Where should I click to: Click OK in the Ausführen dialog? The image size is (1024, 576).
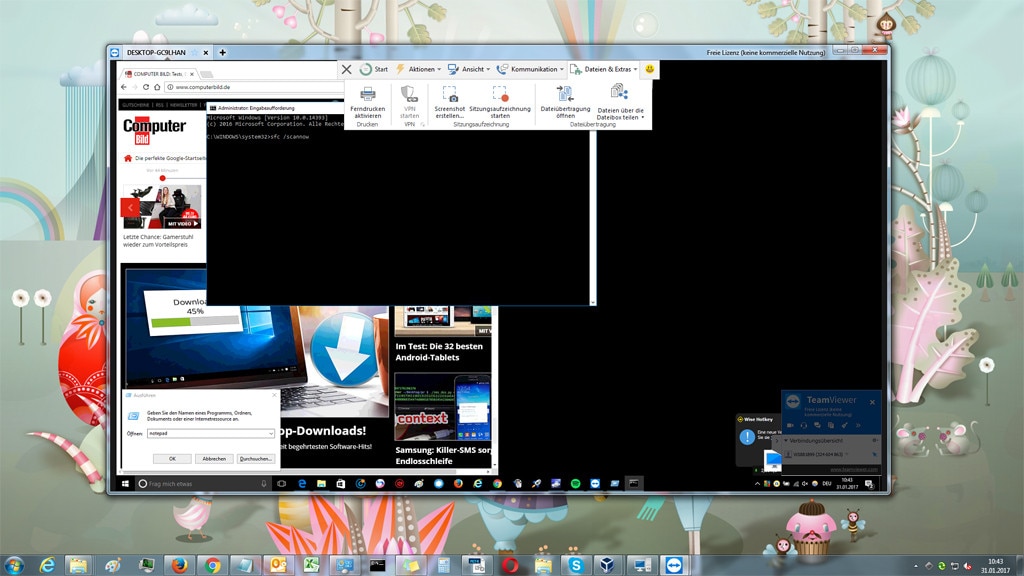172,458
